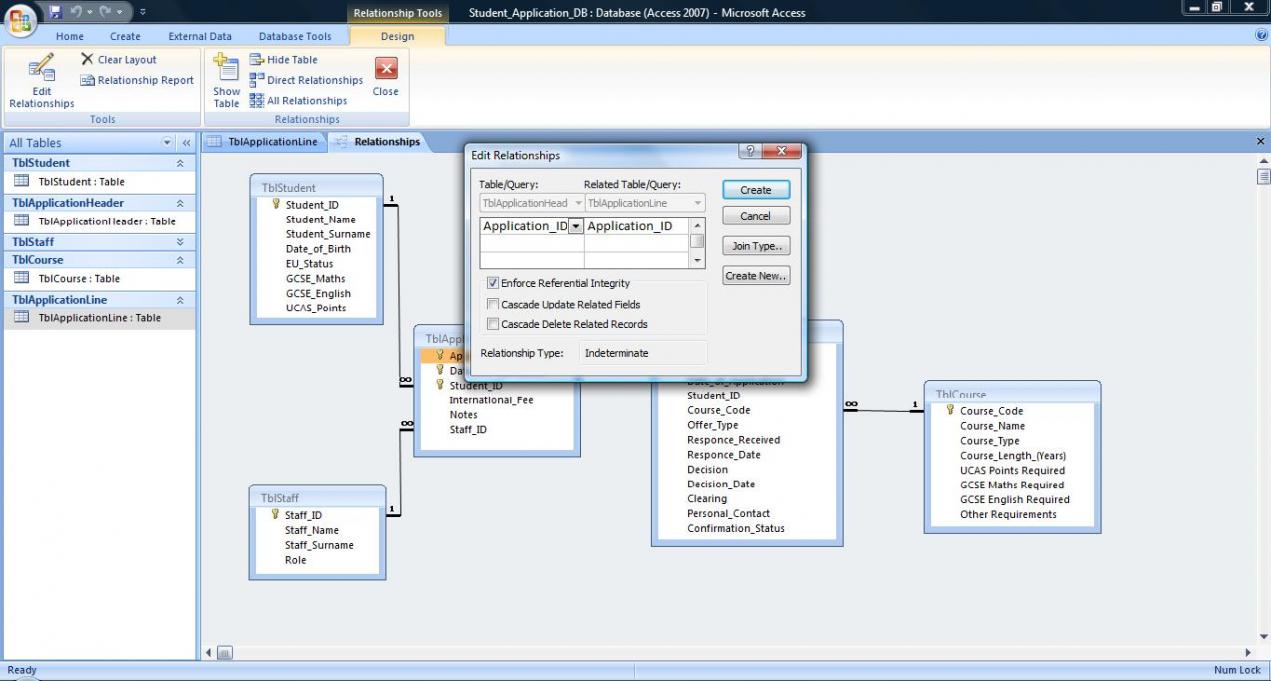Click the red Close icon in ribbon
The image size is (1271, 681).
(386, 68)
